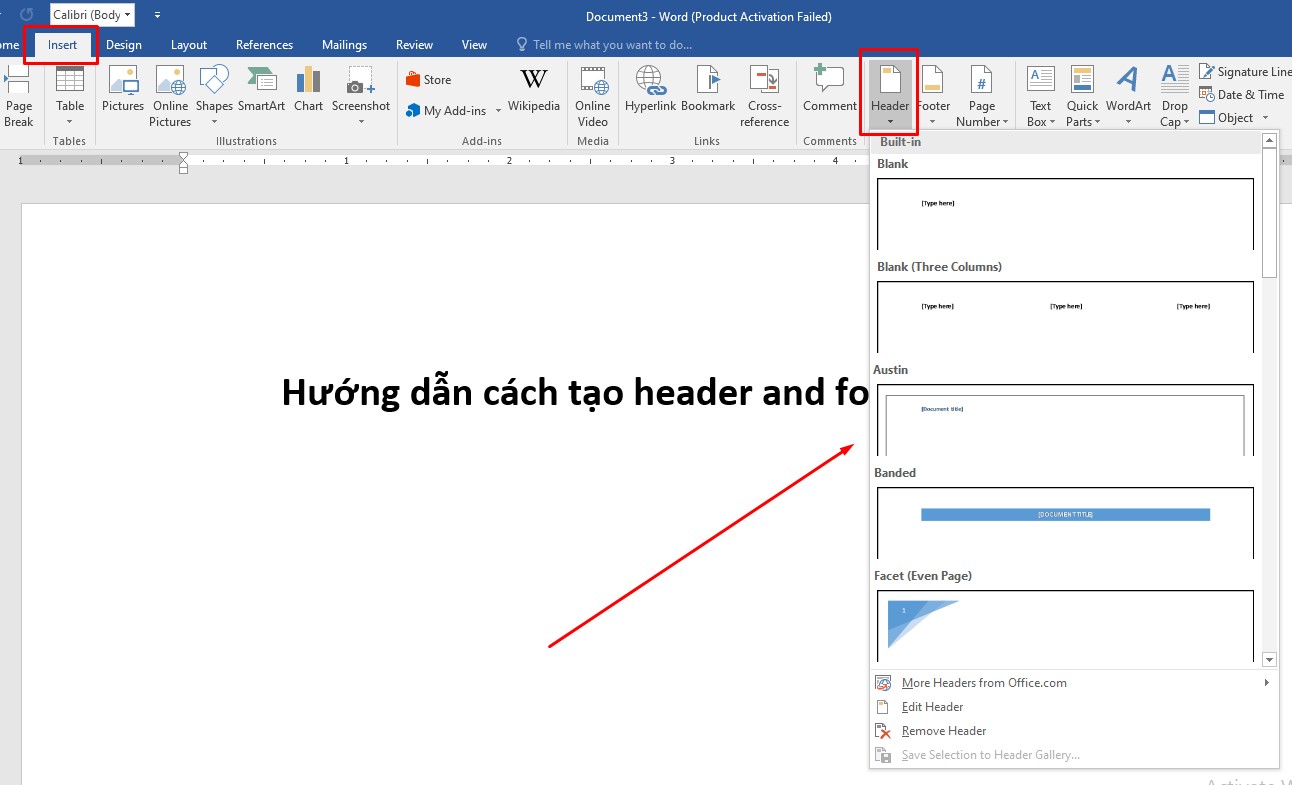Open the Footer gallery
The image size is (1292, 785).
[933, 97]
